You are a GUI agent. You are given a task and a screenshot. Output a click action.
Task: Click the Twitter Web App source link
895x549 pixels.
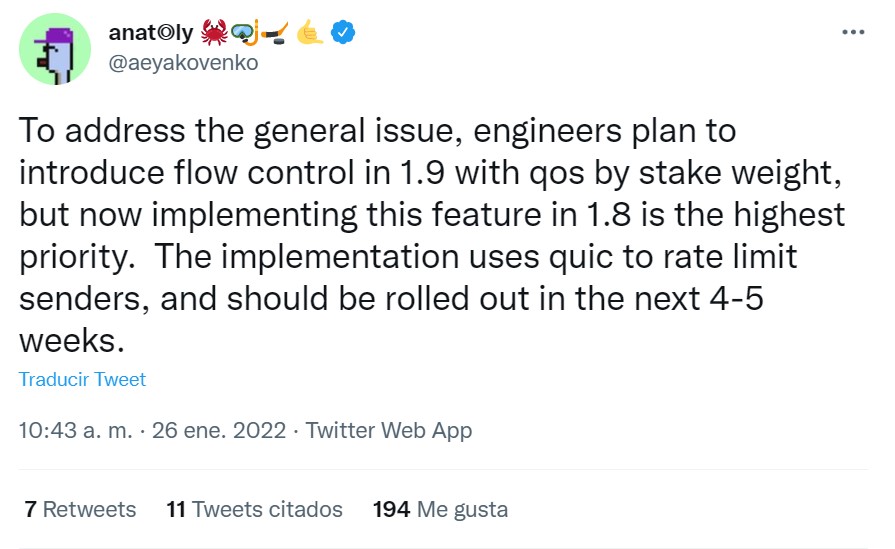tap(389, 430)
